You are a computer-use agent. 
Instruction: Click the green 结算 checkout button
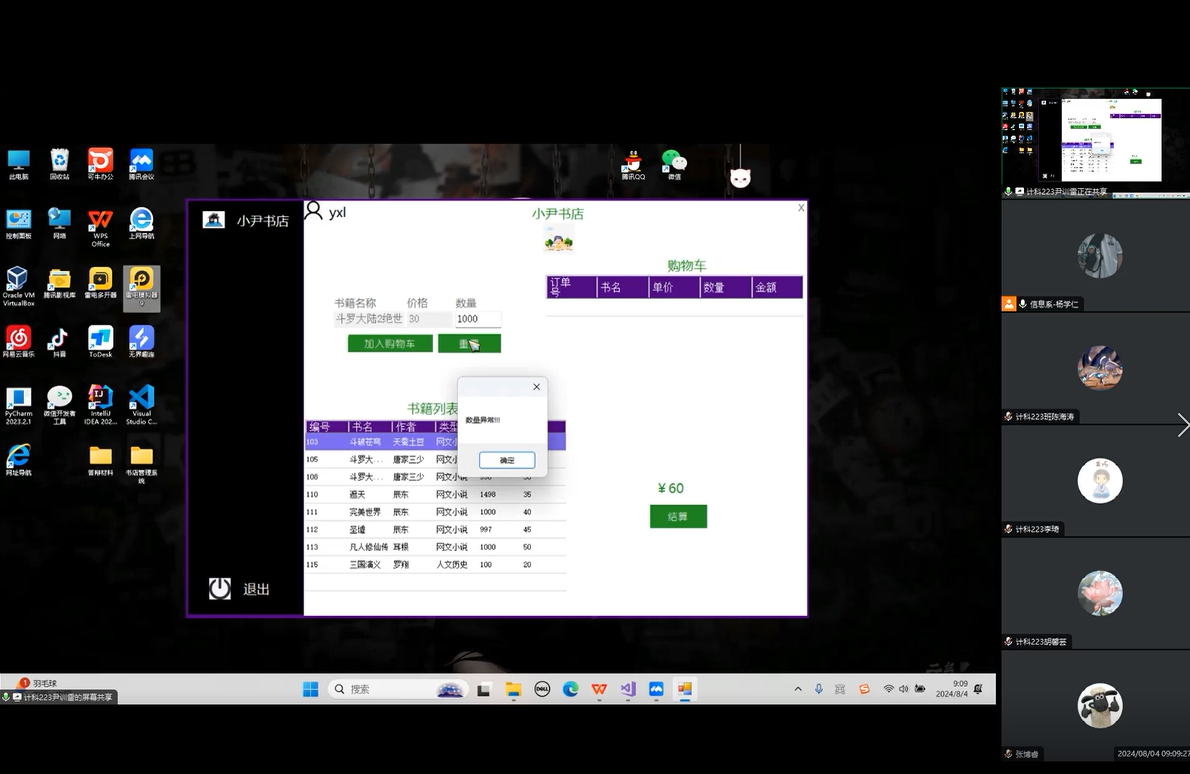click(678, 516)
